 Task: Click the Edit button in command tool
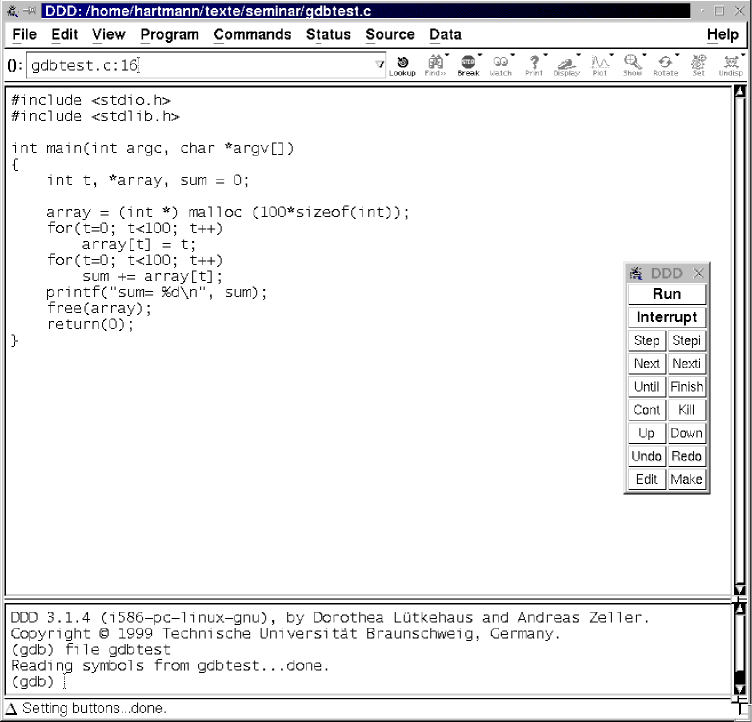(x=646, y=479)
